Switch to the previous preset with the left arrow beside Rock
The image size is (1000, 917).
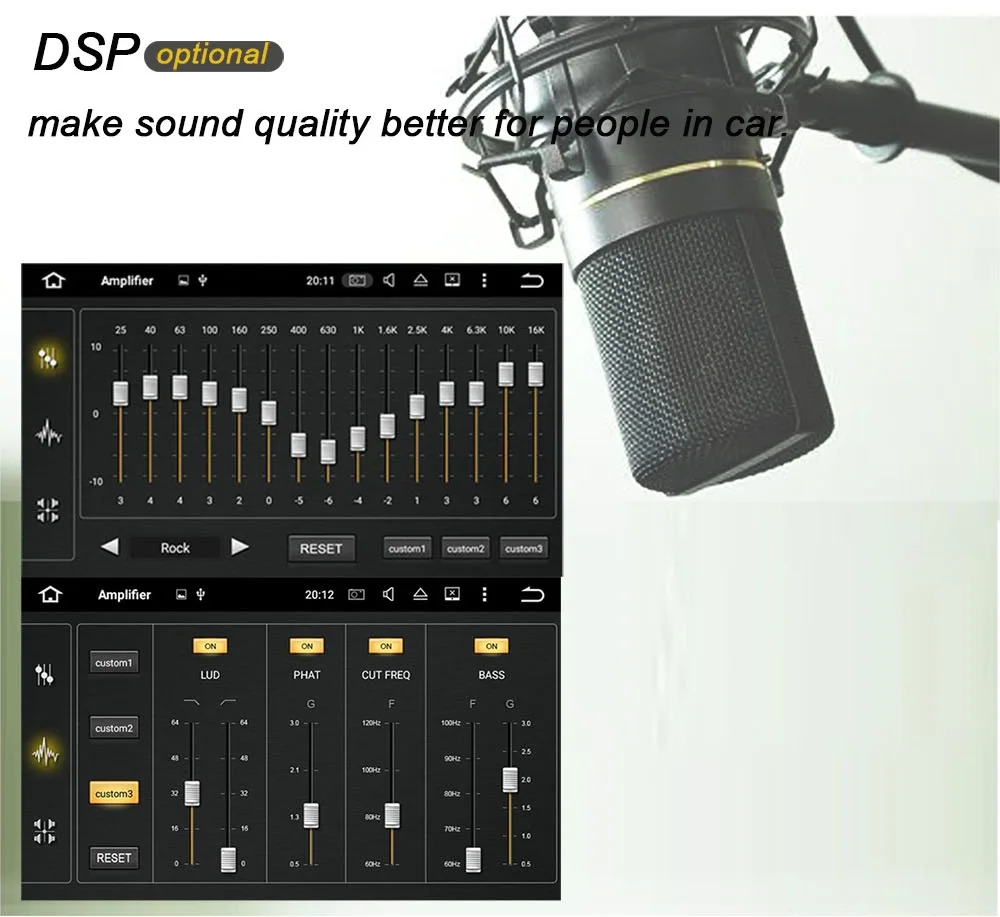110,547
